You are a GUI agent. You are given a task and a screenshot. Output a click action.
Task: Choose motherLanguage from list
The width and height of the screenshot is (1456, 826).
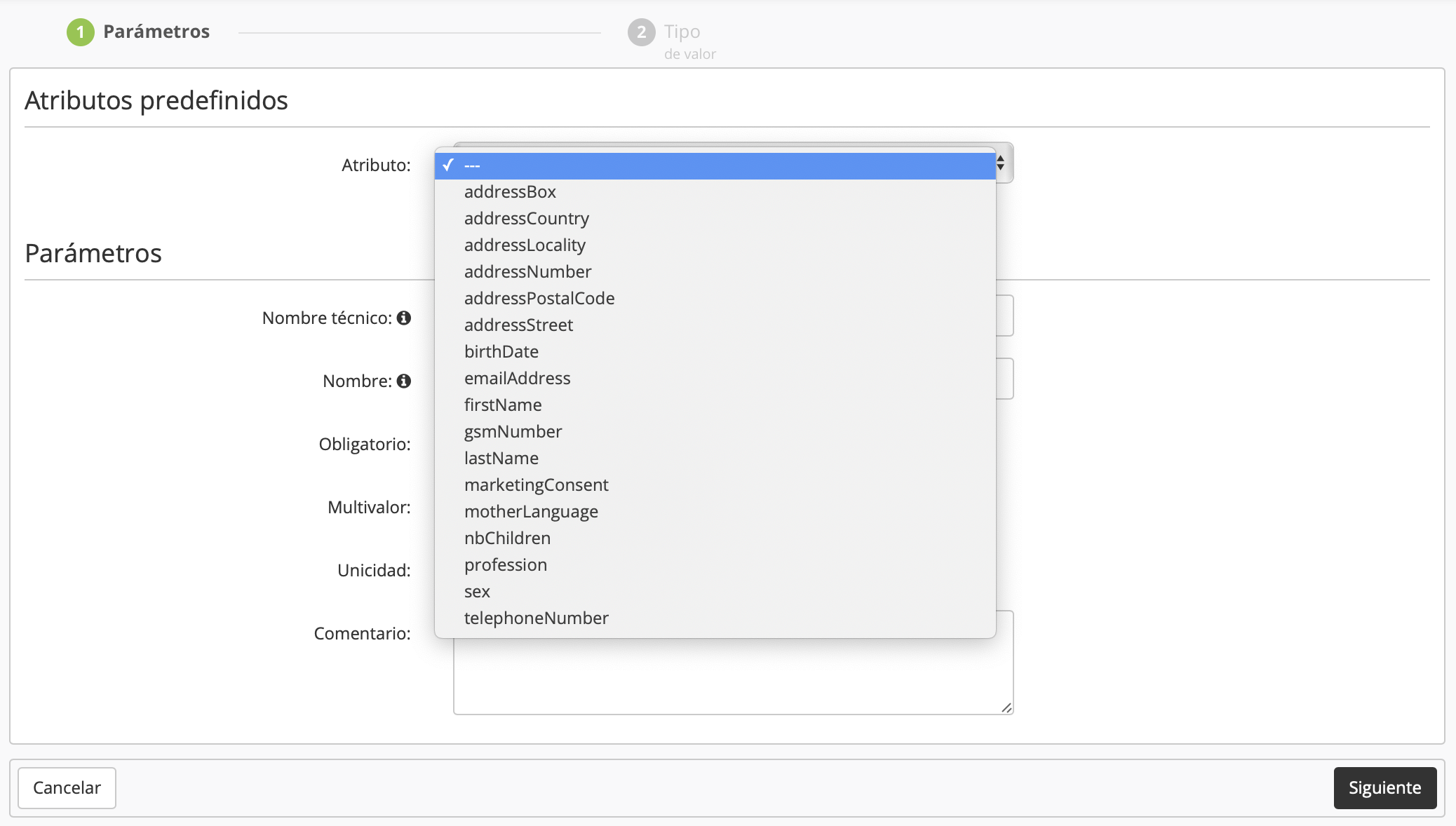[x=531, y=512]
